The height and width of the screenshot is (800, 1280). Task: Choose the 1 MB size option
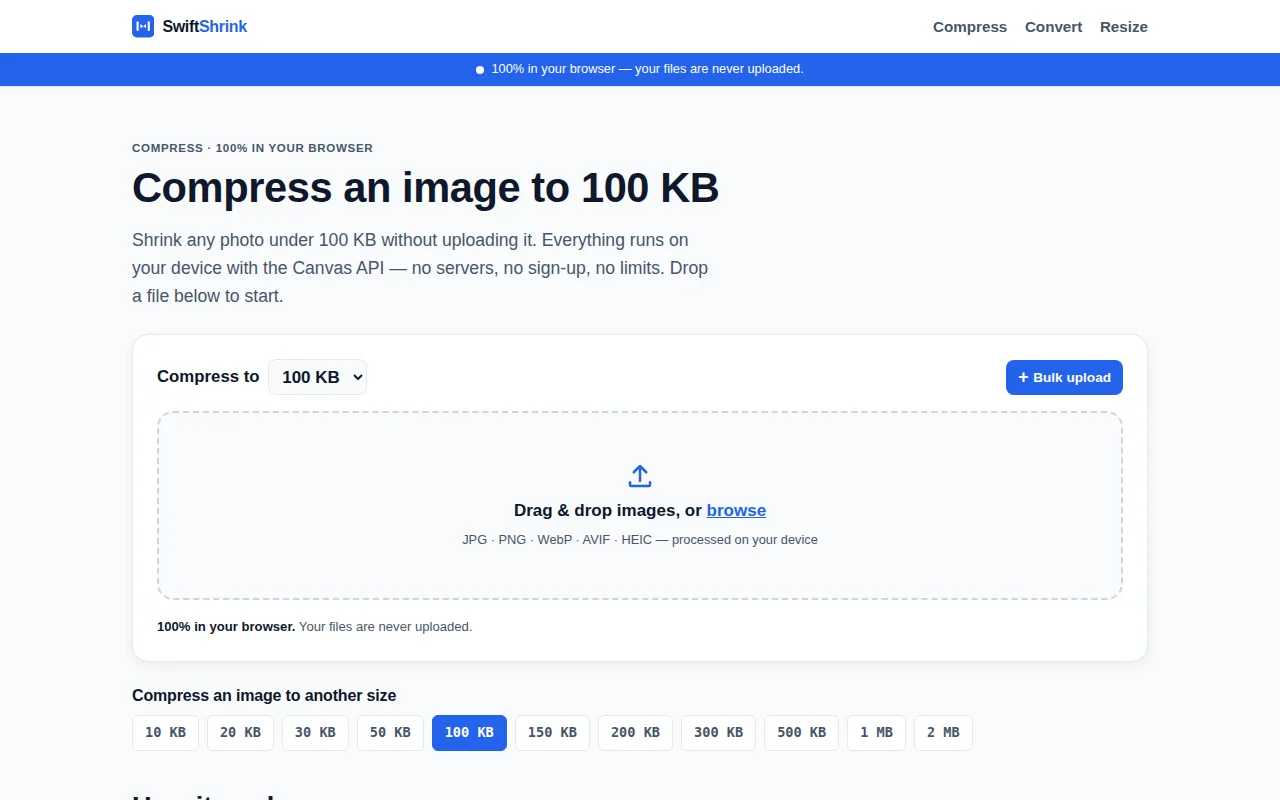[876, 732]
